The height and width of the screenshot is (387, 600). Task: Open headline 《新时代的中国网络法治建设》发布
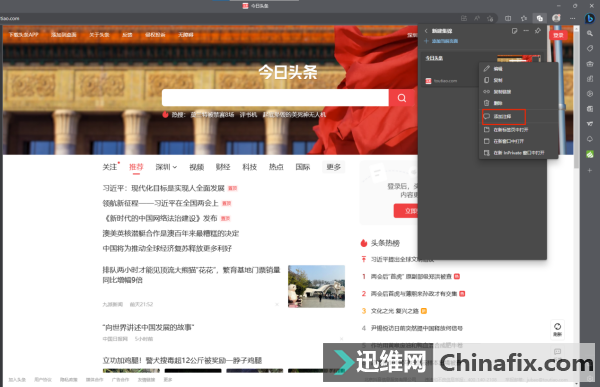tap(160, 218)
